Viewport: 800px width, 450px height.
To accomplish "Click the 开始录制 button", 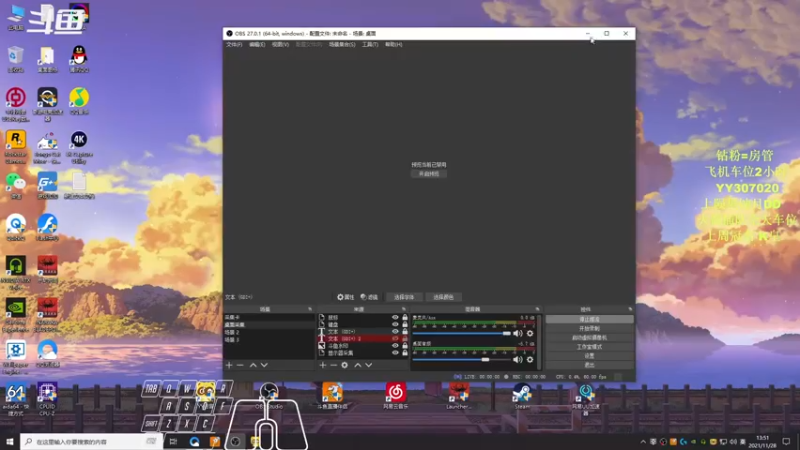I will point(589,329).
